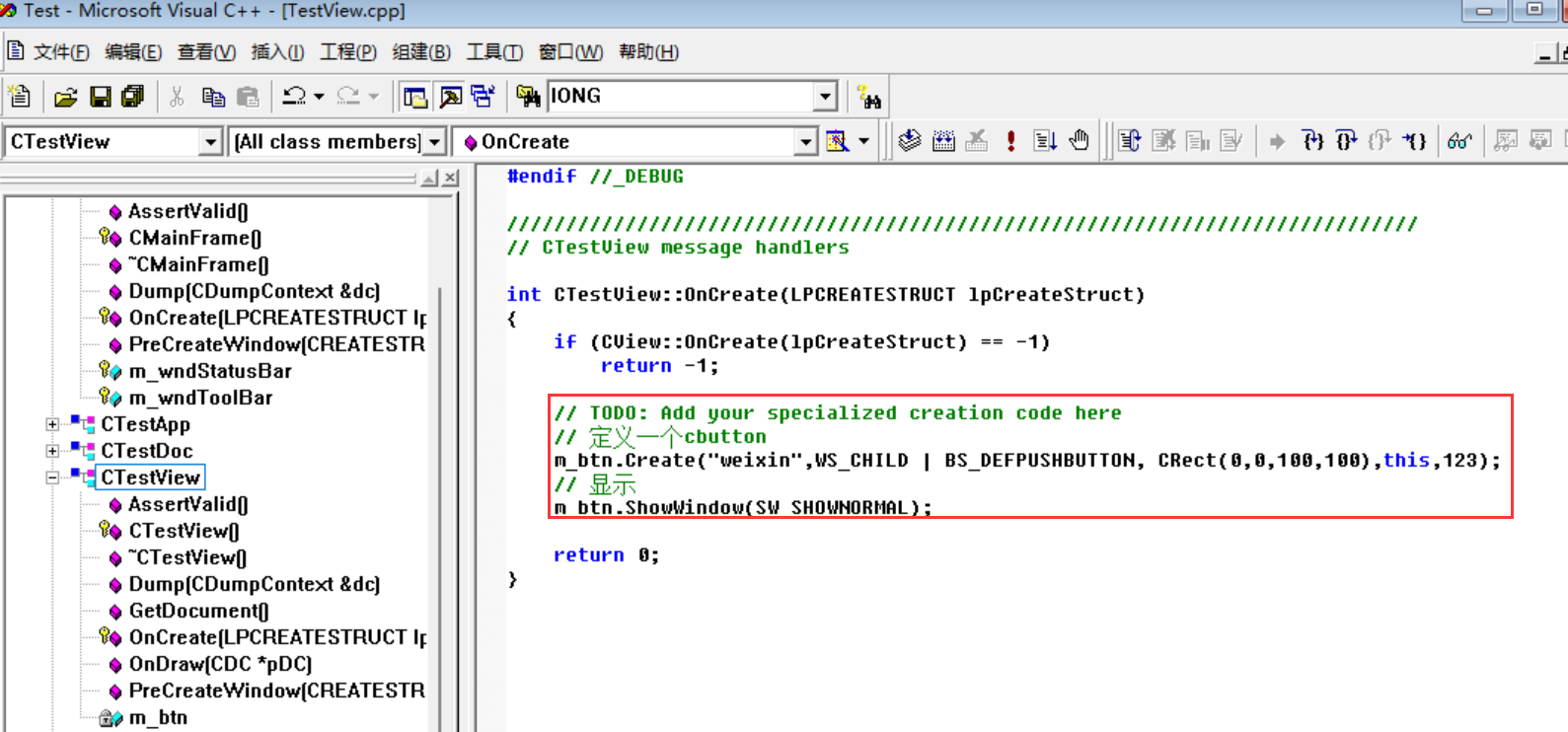Click the Search help binoculars icon

tap(868, 97)
